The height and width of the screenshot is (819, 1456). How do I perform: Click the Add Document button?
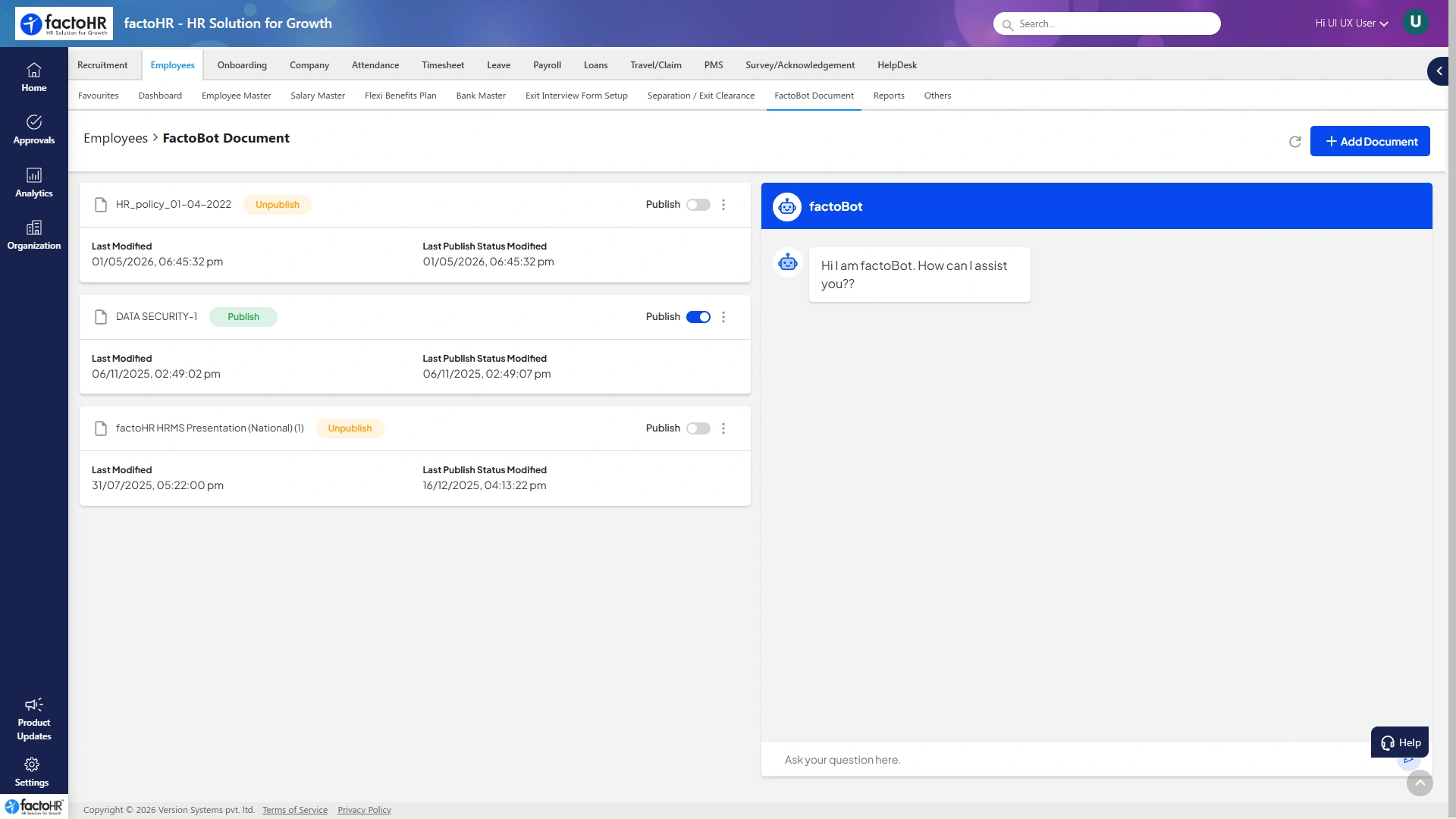1370,142
